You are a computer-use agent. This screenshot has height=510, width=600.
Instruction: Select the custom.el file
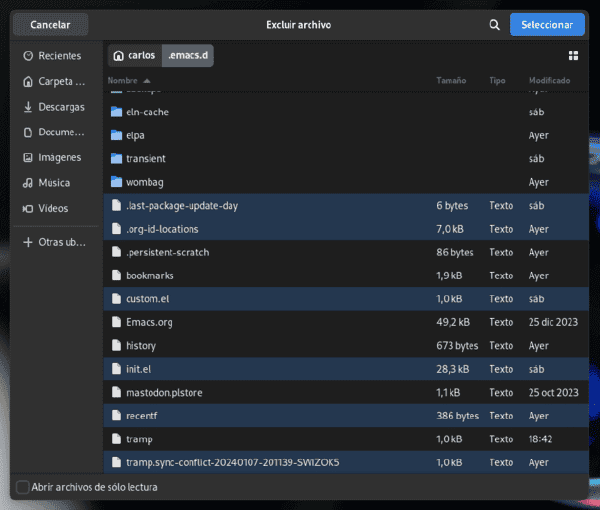[346, 299]
